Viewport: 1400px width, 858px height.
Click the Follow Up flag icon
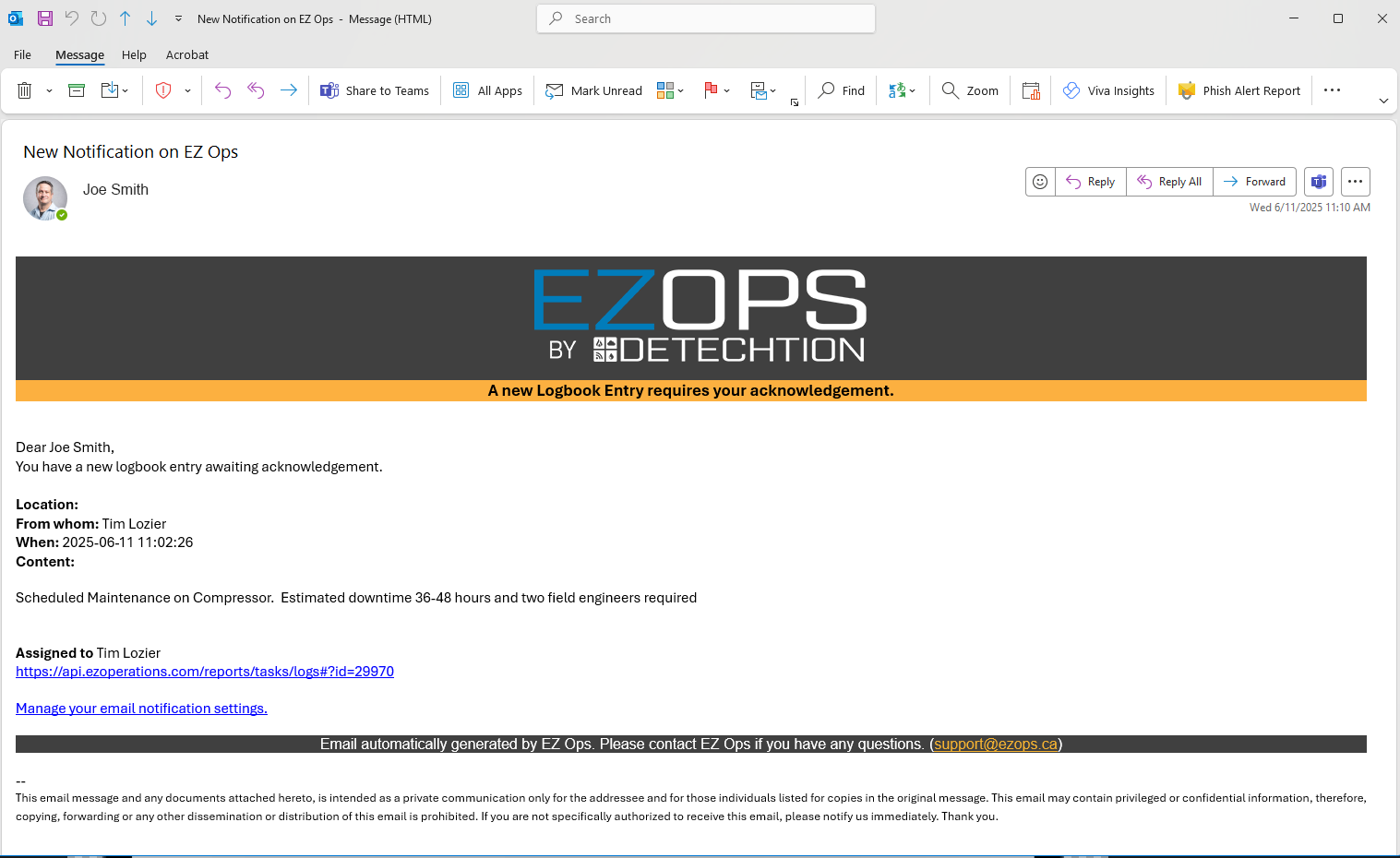[711, 90]
